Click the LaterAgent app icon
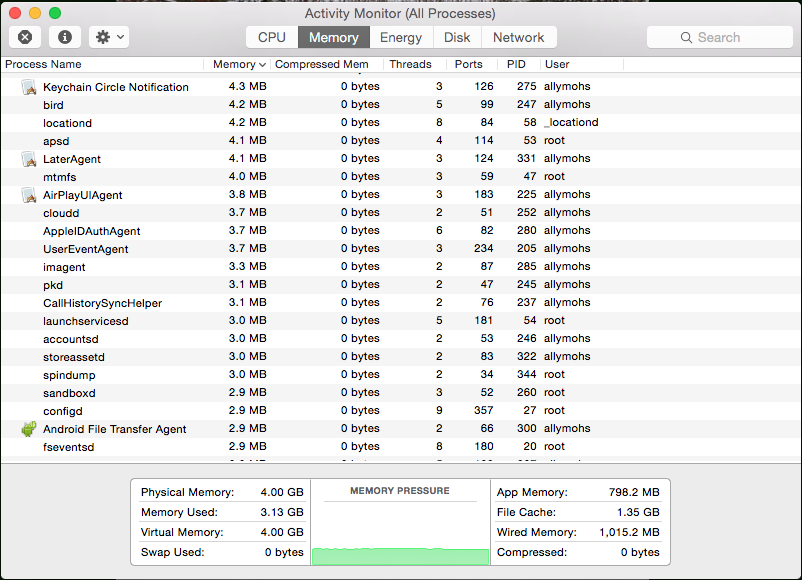Screen dimensions: 802x580 [x=29, y=159]
